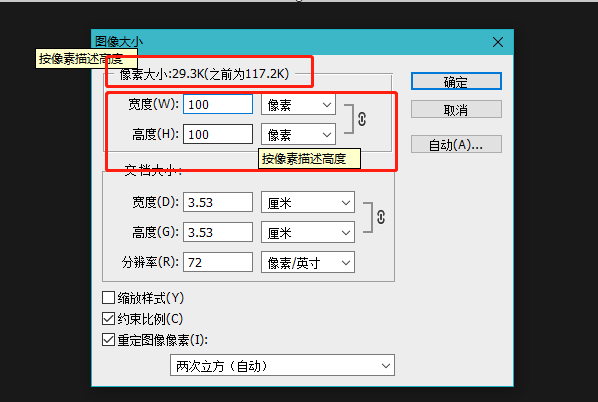Open the document height 厘米 unit dropdown
This screenshot has height=402, width=598.
(x=308, y=232)
